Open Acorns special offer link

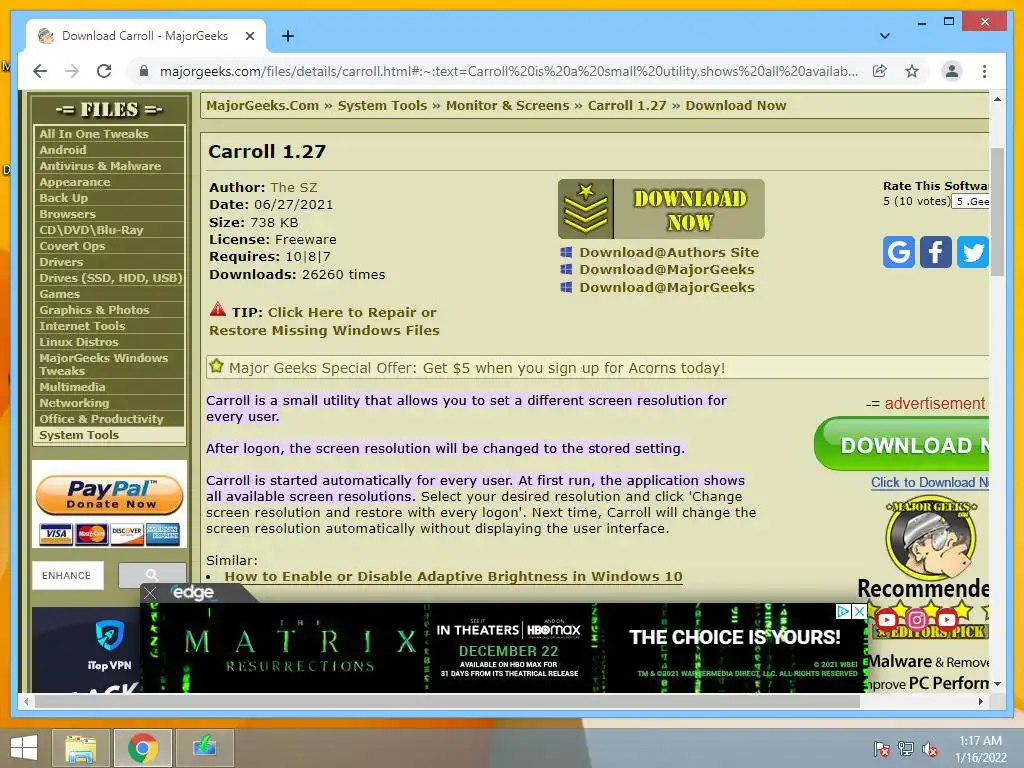click(x=477, y=368)
